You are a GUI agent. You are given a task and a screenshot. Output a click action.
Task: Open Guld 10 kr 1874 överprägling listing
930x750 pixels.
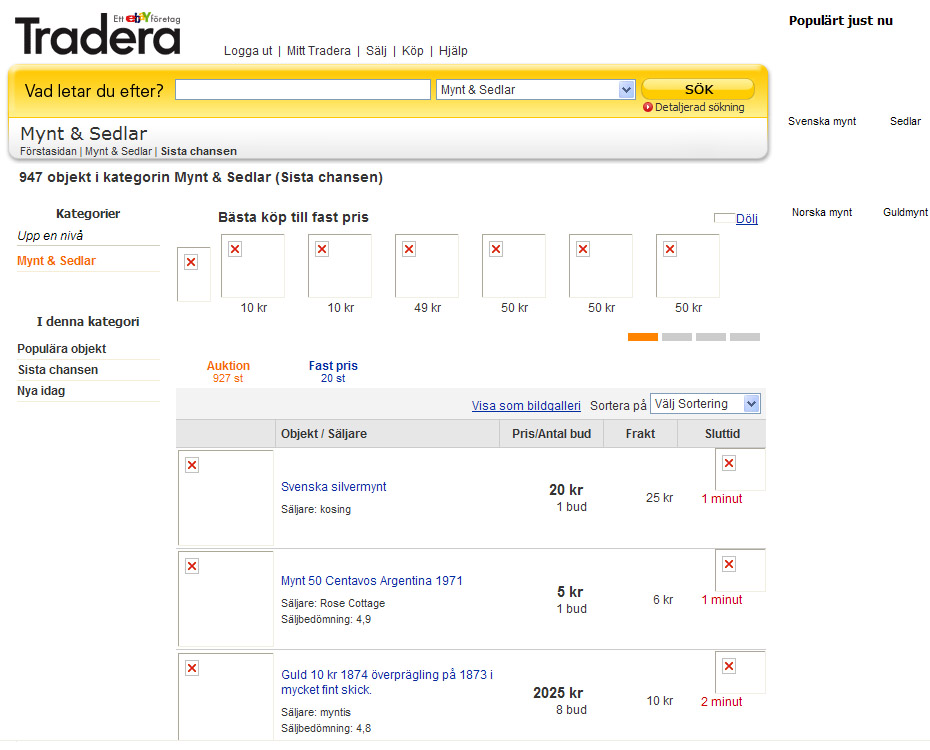(x=387, y=682)
